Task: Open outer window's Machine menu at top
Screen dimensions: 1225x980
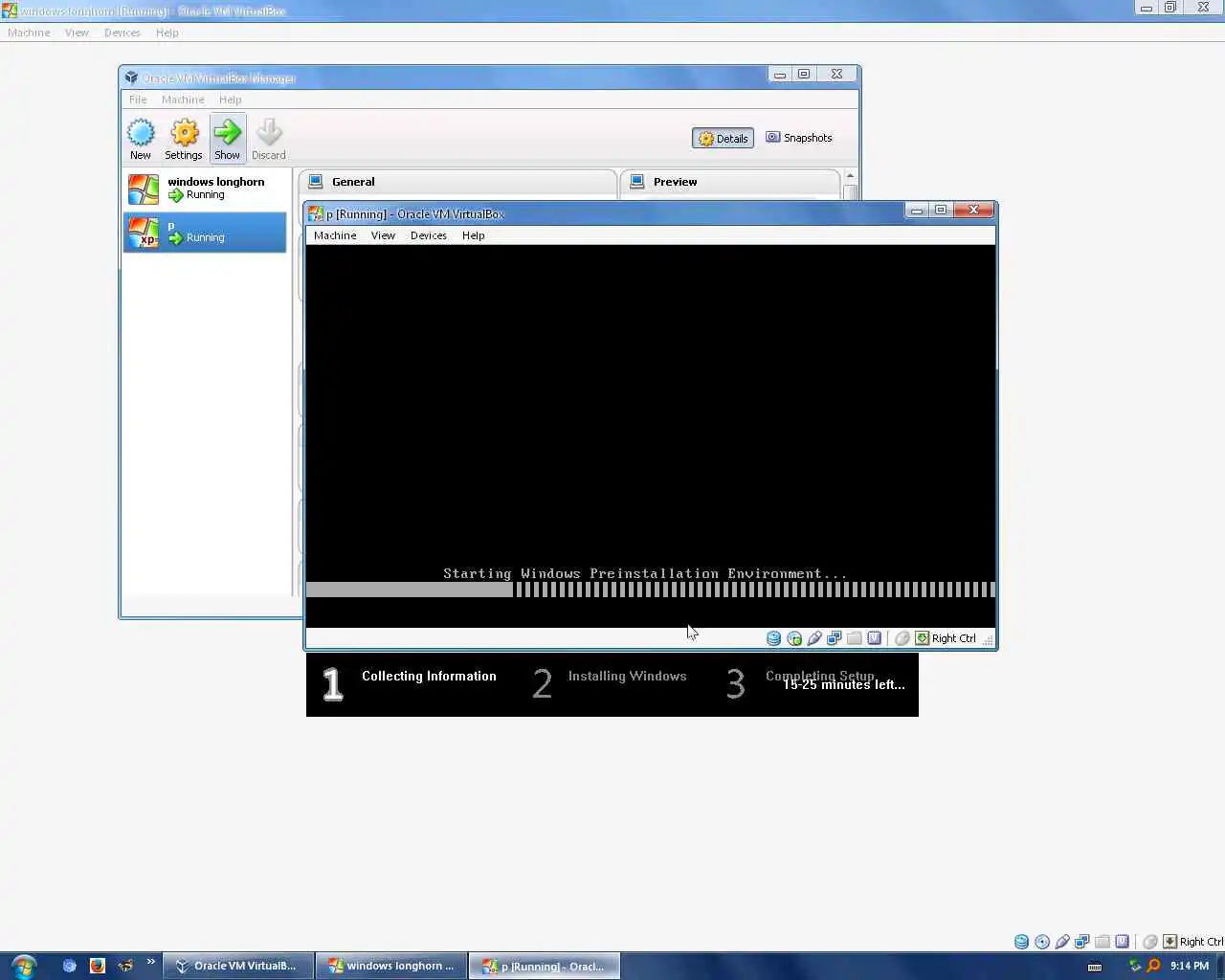Action: tap(29, 33)
